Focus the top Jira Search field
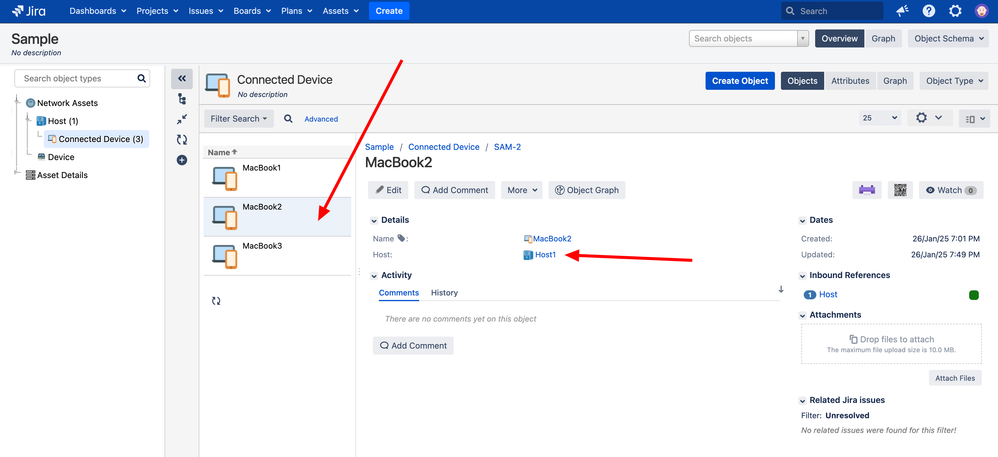Image resolution: width=998 pixels, height=457 pixels. pyautogui.click(x=832, y=11)
